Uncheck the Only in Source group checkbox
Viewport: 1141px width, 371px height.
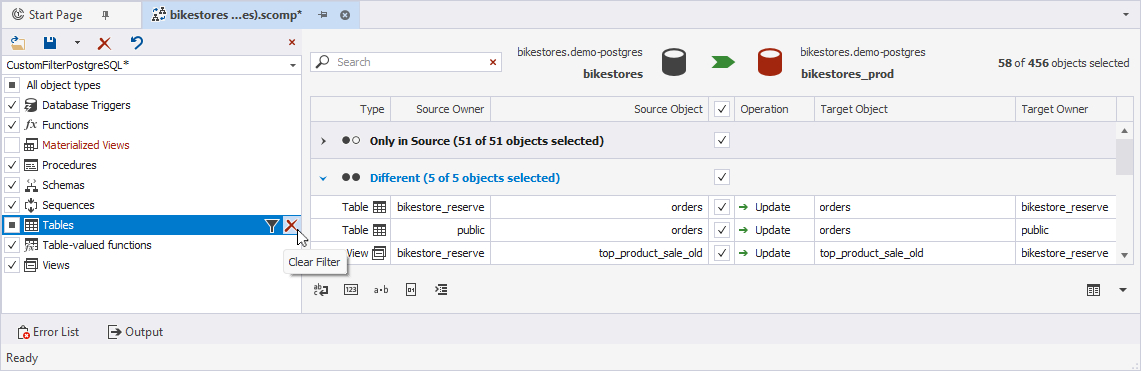tap(722, 140)
